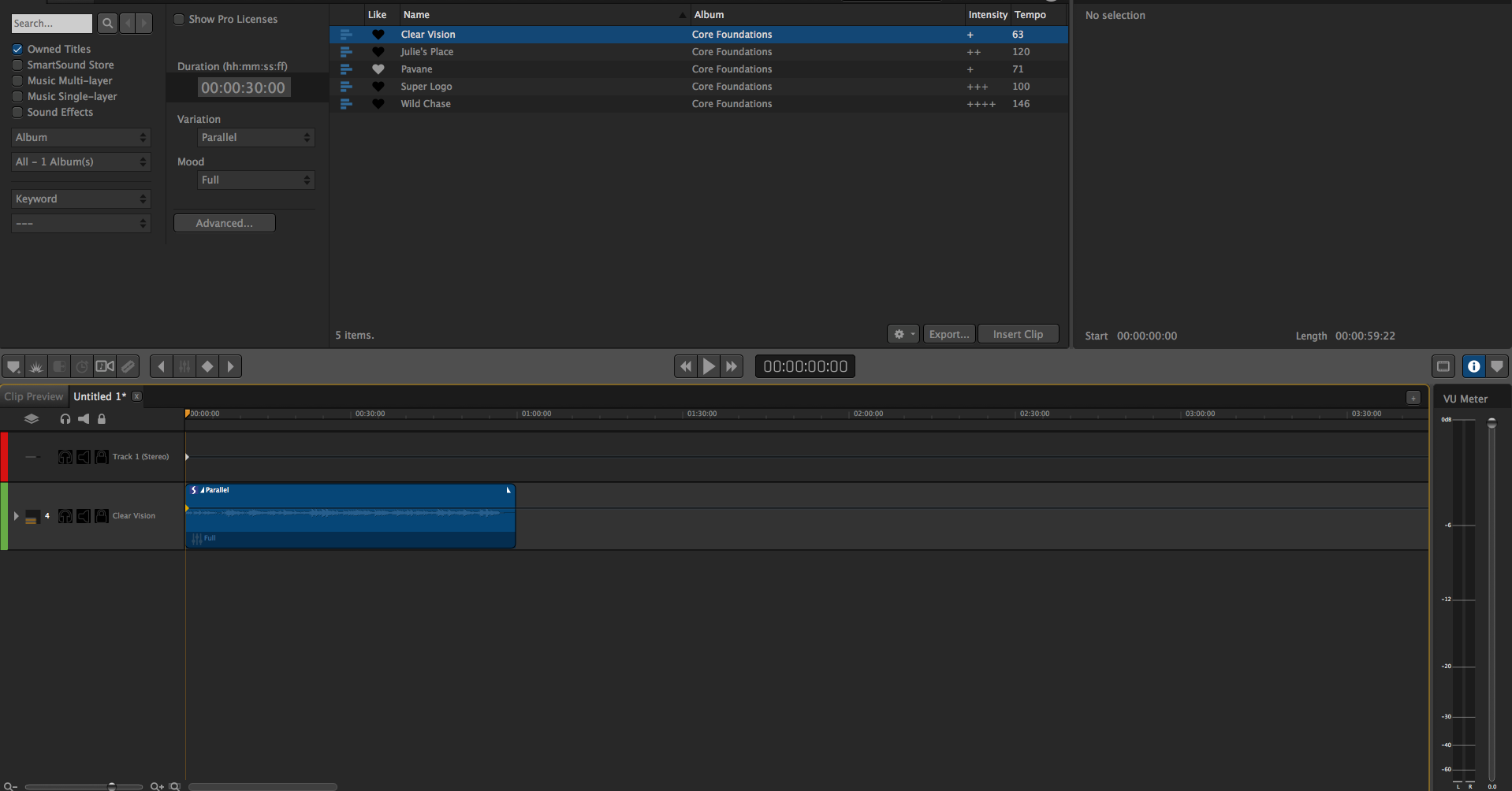Click the heart icon for Wild Chase
The image size is (1512, 791).
pyautogui.click(x=378, y=104)
